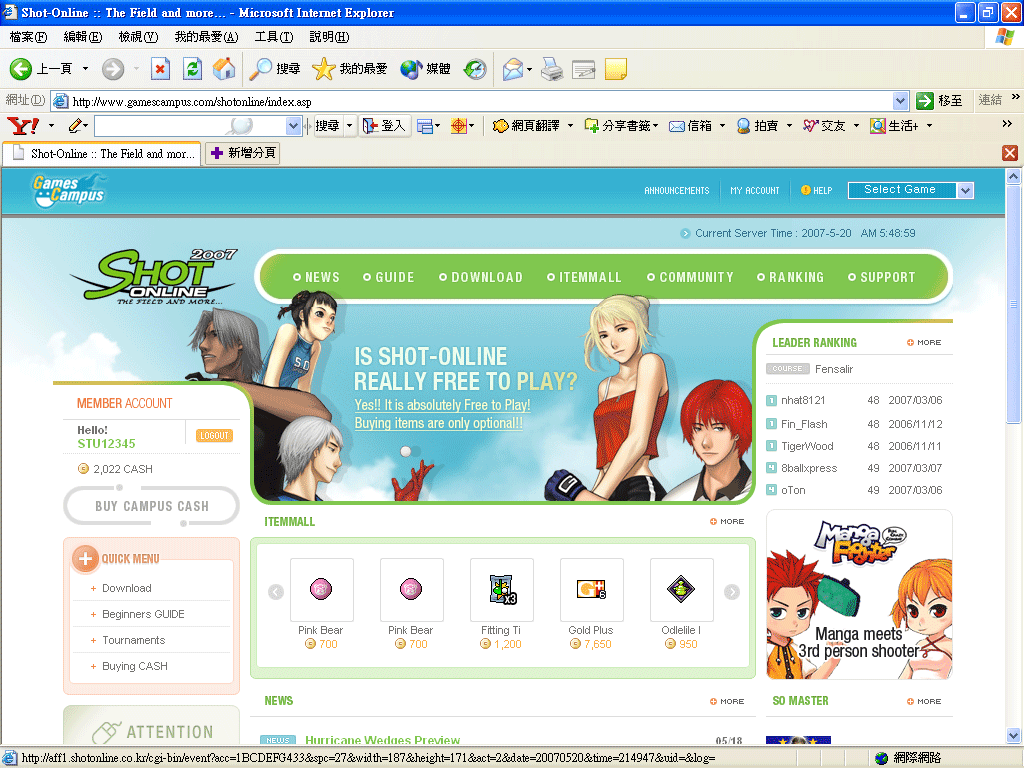1024x768 pixels.
Task: Open the 檢視(V) menu
Action: click(138, 37)
